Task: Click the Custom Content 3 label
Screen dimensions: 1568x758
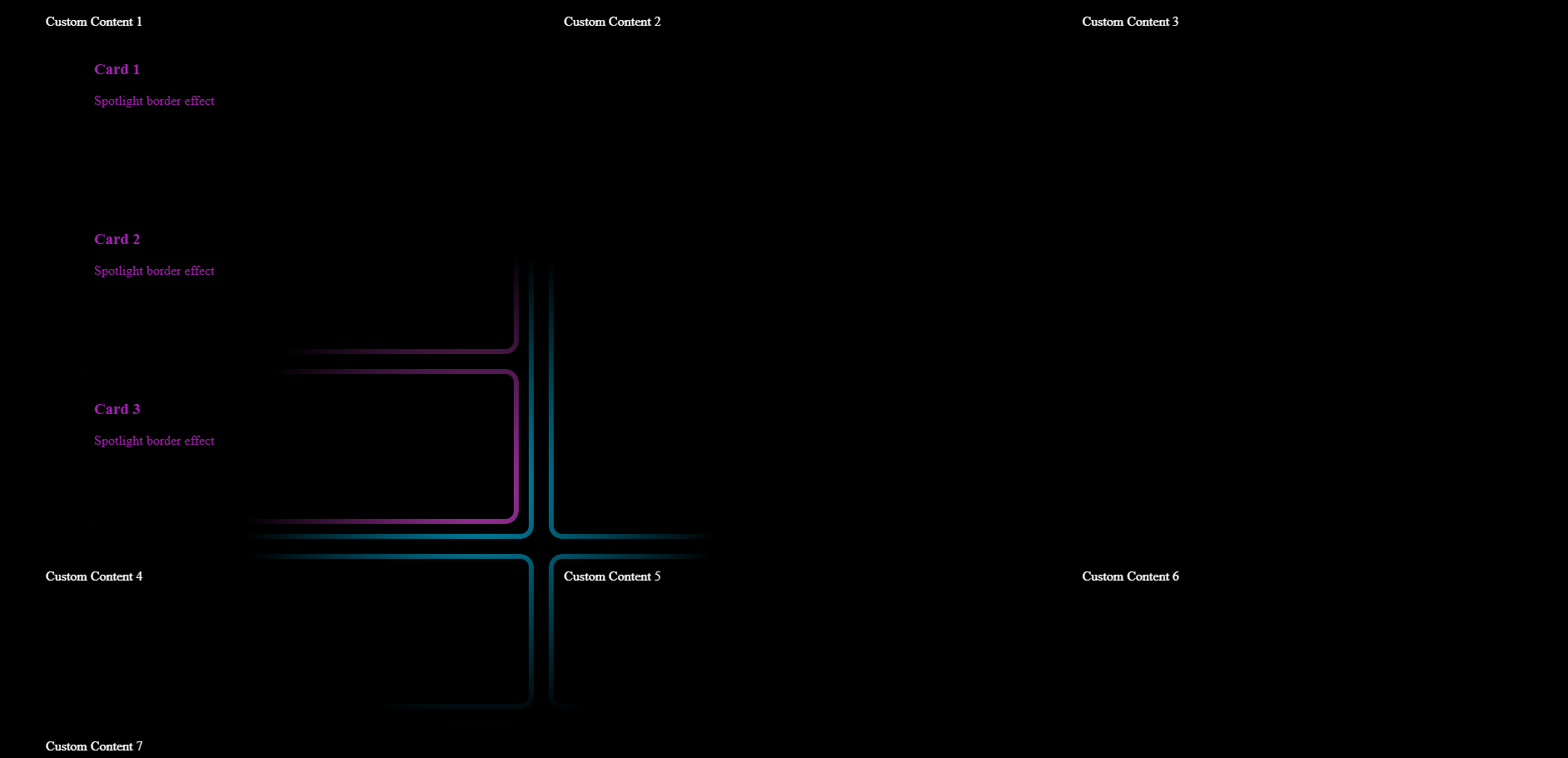Action: pos(1130,22)
